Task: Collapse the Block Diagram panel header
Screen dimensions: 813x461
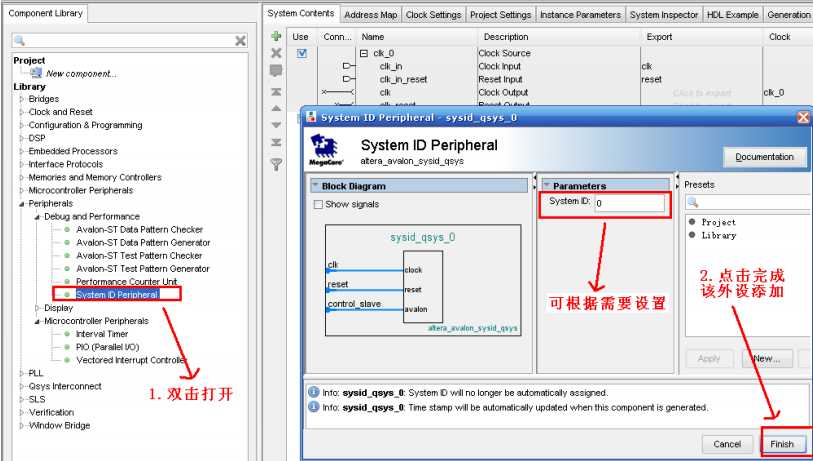Action: [x=315, y=186]
